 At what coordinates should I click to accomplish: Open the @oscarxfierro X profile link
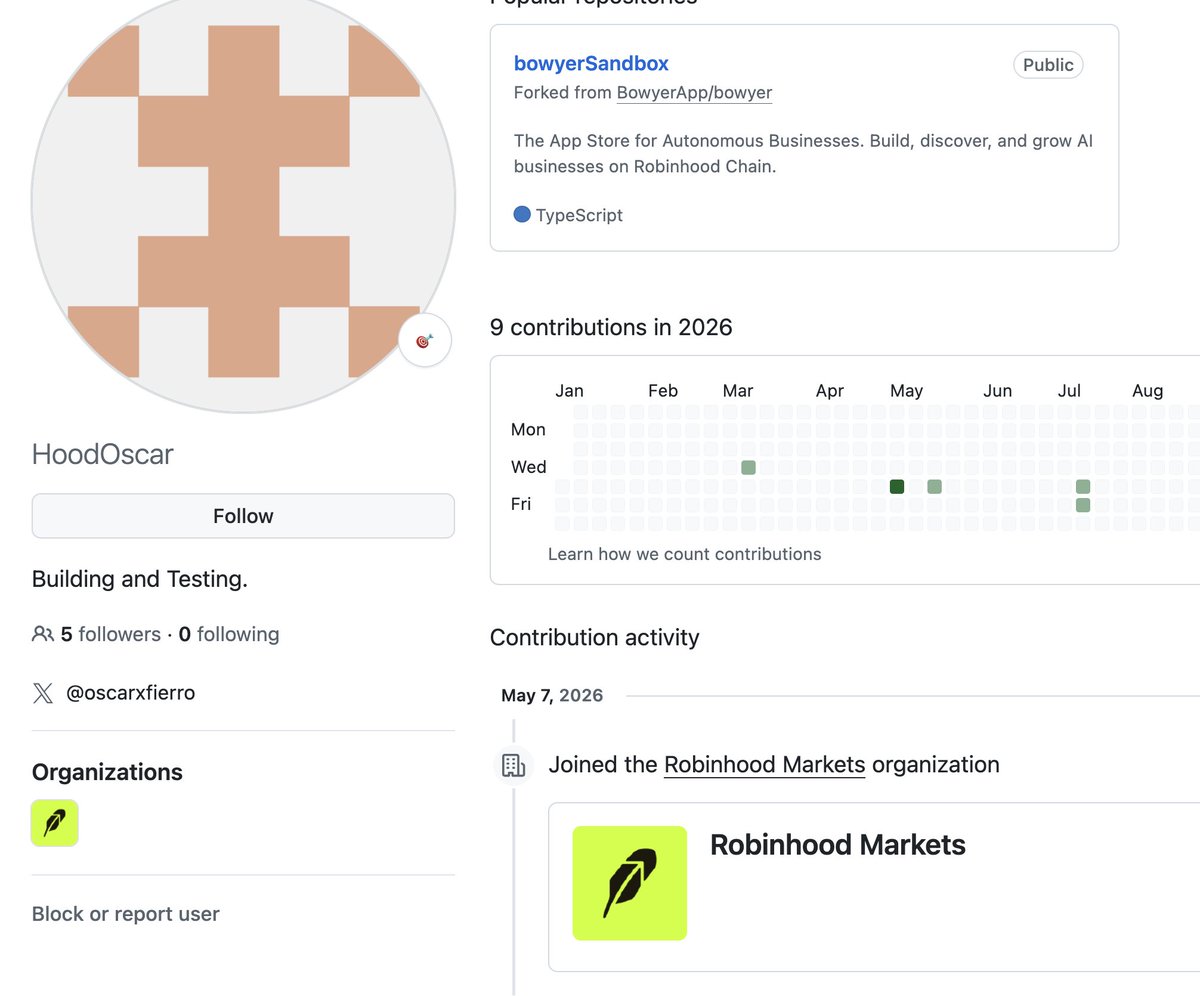(130, 692)
